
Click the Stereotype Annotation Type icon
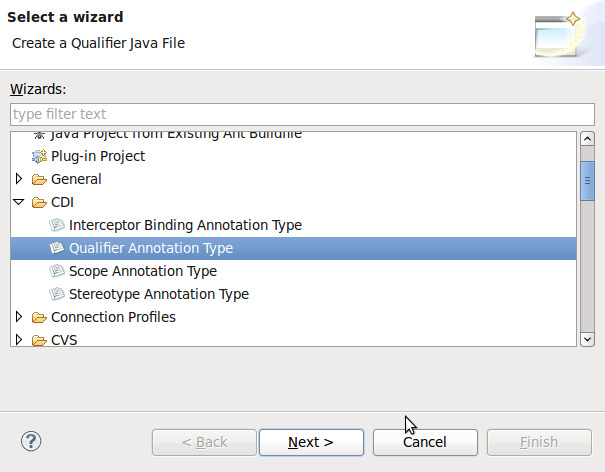[x=57, y=294]
